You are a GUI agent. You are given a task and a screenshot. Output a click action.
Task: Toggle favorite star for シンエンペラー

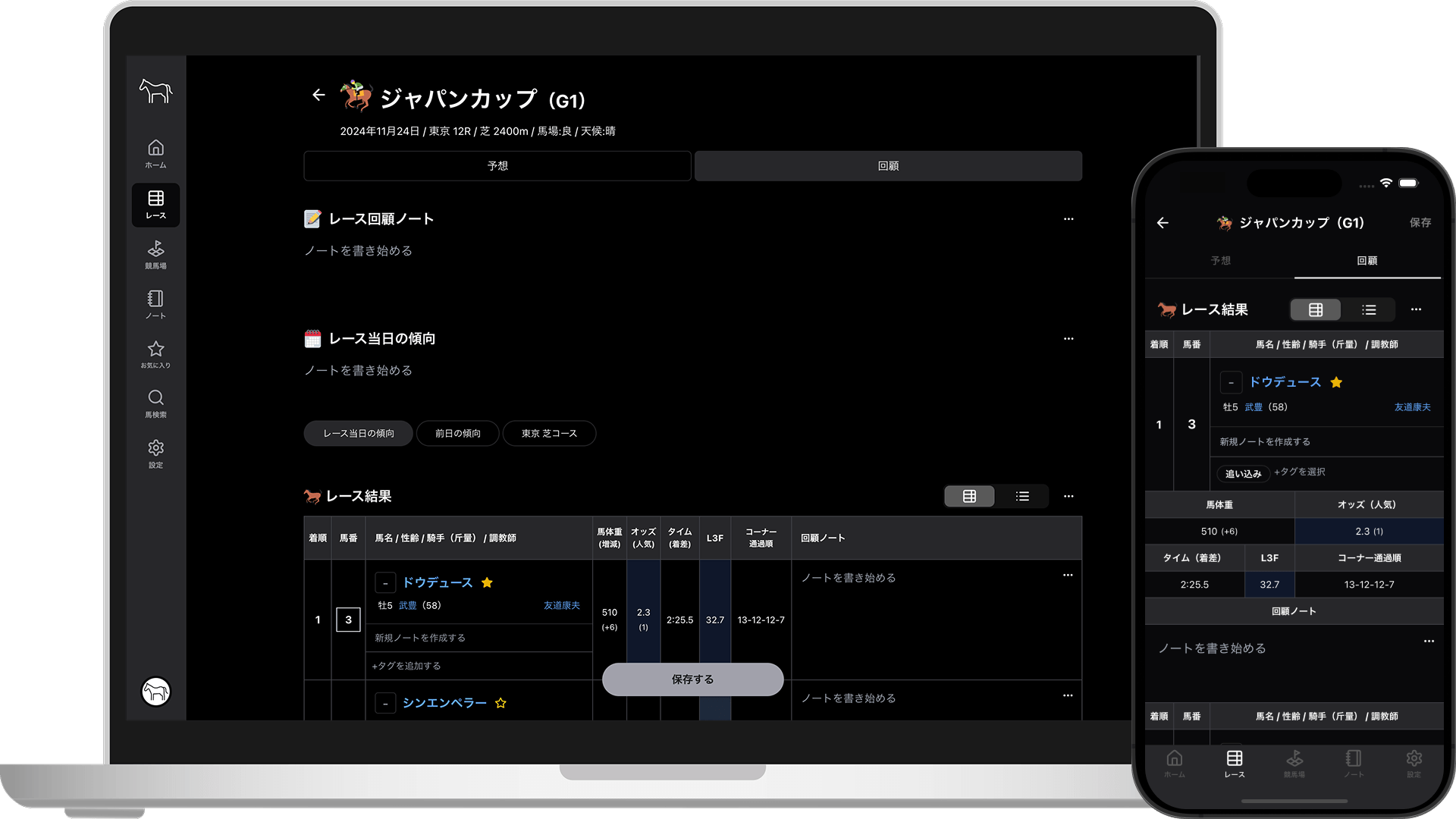(x=500, y=703)
